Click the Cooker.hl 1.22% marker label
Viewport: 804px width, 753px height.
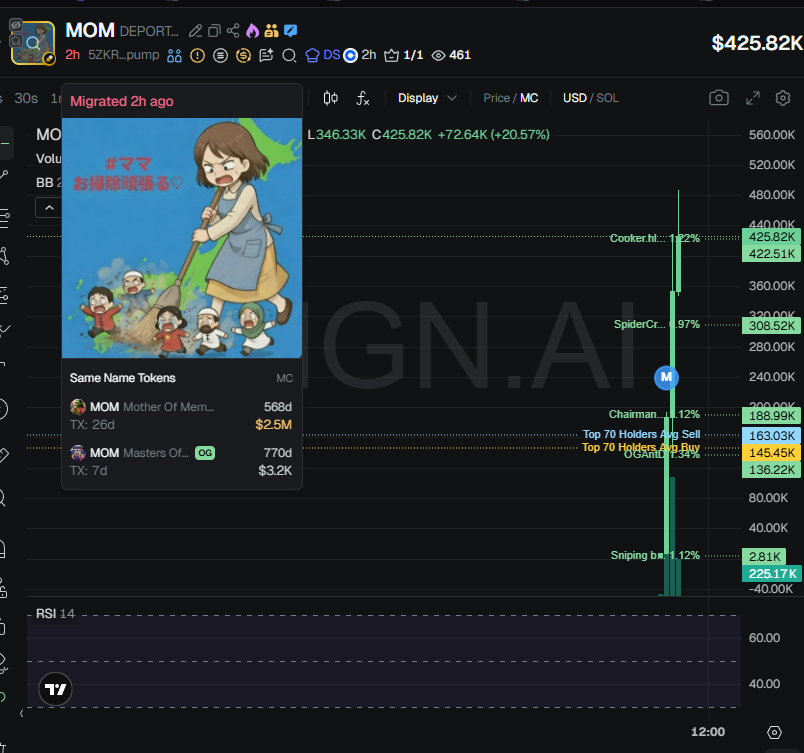tap(655, 238)
